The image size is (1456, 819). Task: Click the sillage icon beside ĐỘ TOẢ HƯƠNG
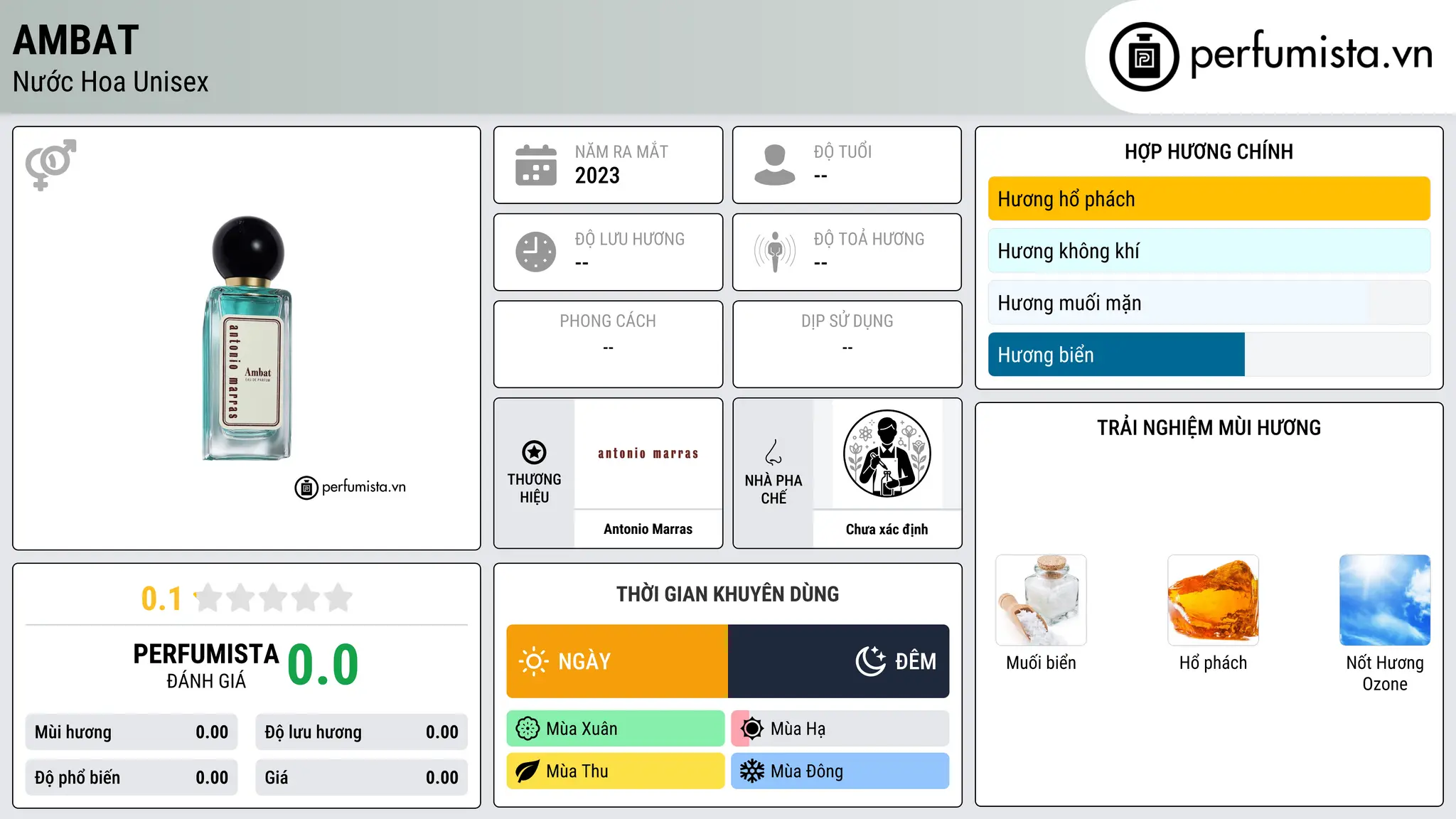pos(775,252)
